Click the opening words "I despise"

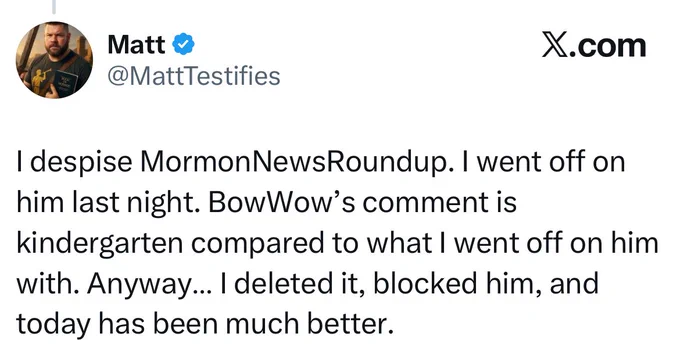coord(74,163)
